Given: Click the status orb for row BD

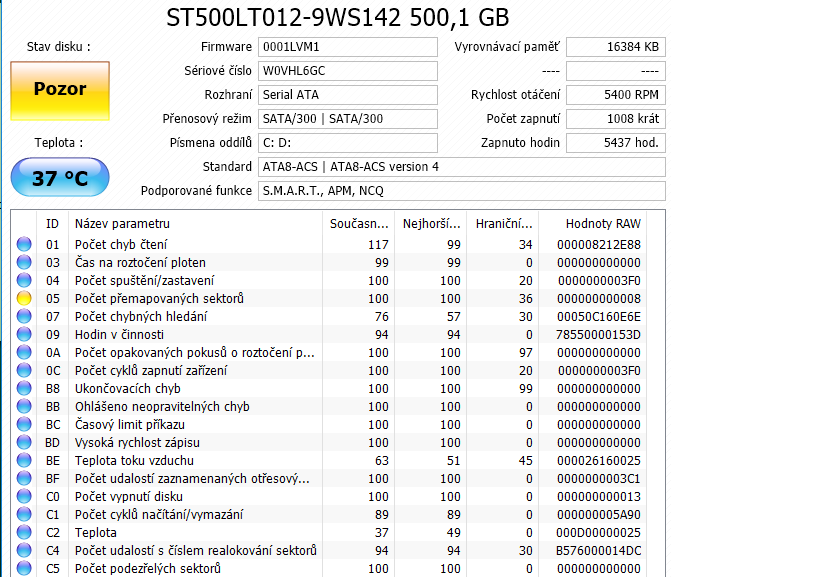Looking at the screenshot, I should click(24, 442).
